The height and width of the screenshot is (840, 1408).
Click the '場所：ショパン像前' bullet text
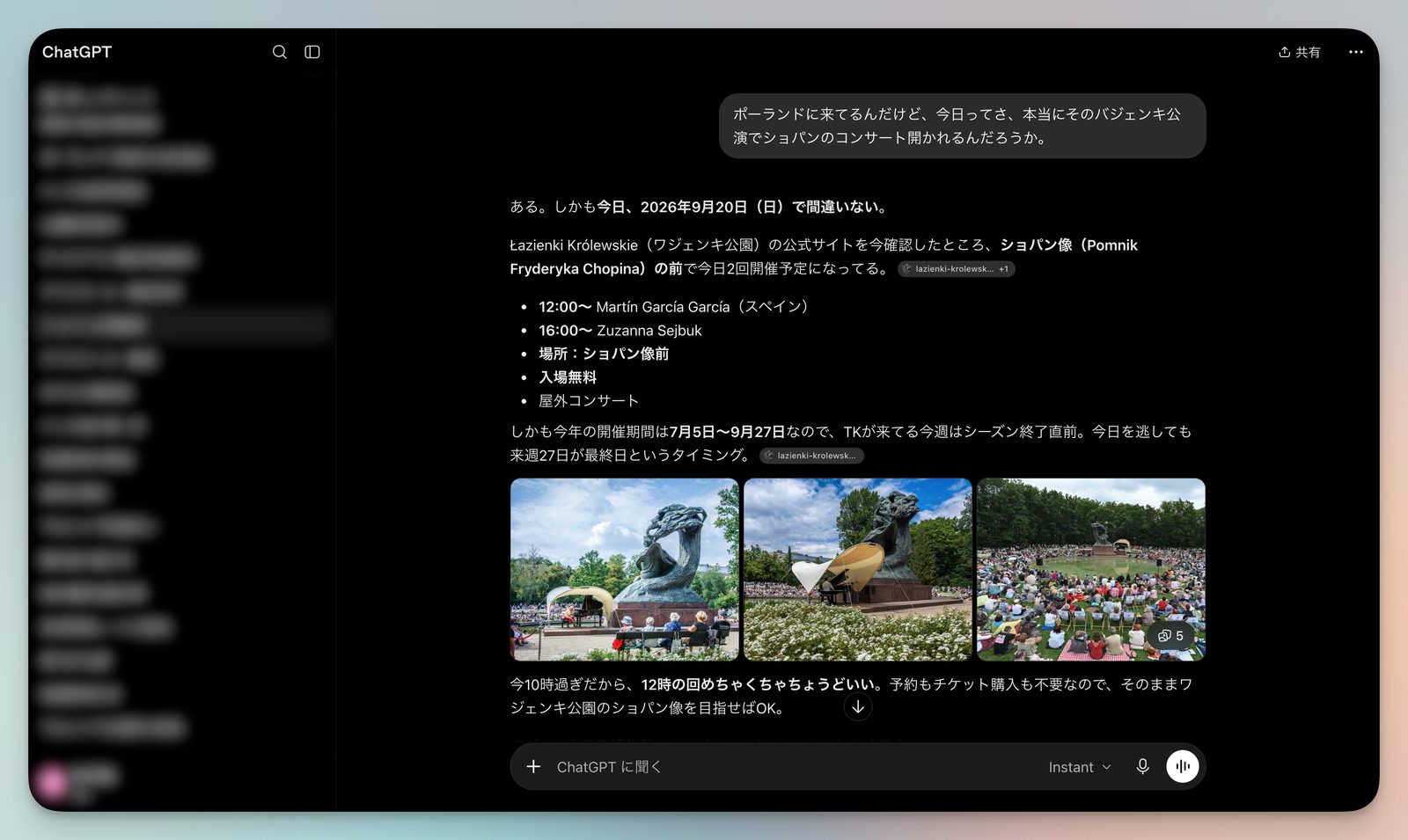tap(604, 354)
